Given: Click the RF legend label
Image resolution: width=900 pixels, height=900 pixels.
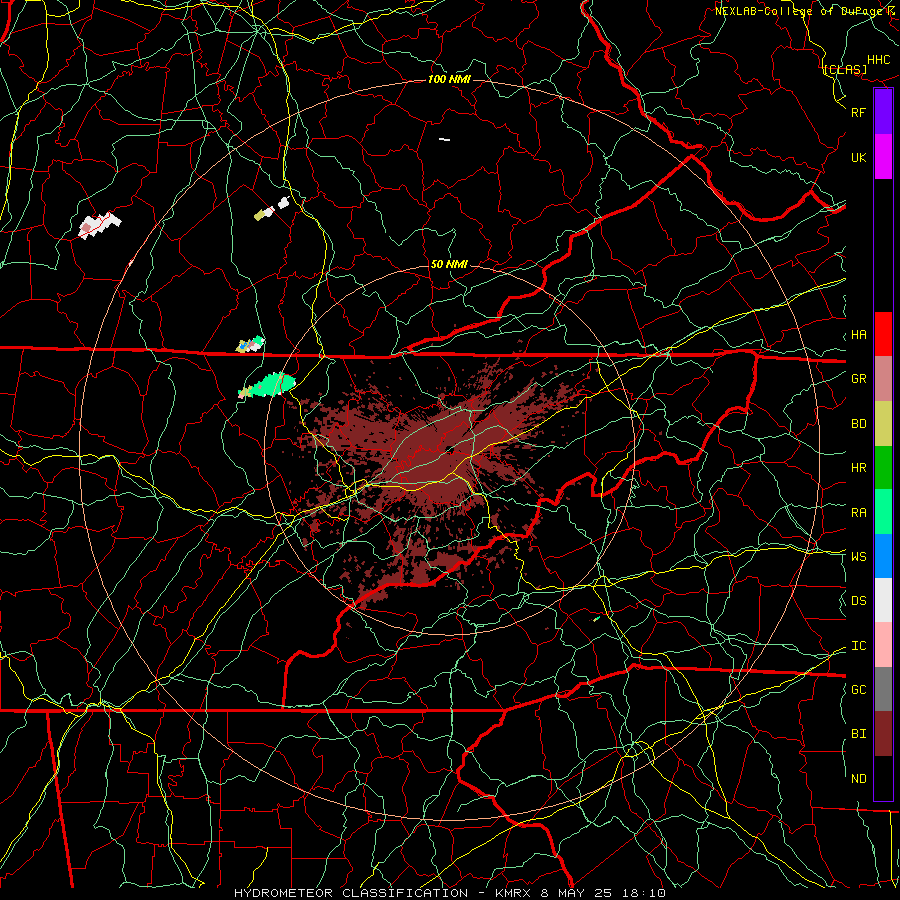Looking at the screenshot, I should click(859, 112).
